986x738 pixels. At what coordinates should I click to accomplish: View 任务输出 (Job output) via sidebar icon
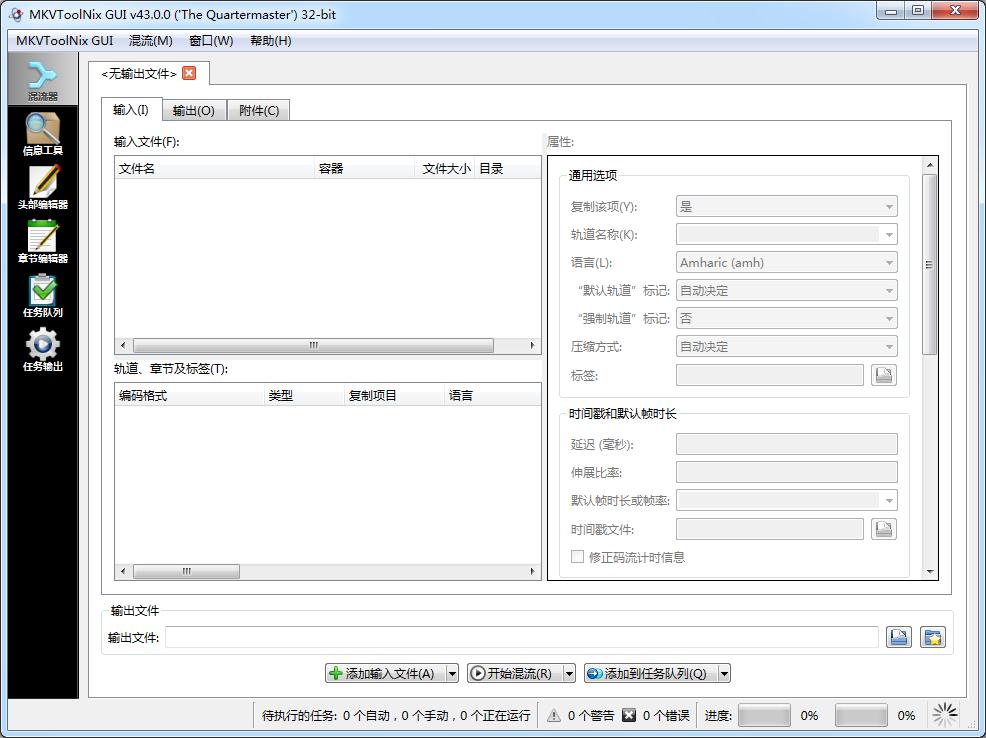click(x=44, y=347)
